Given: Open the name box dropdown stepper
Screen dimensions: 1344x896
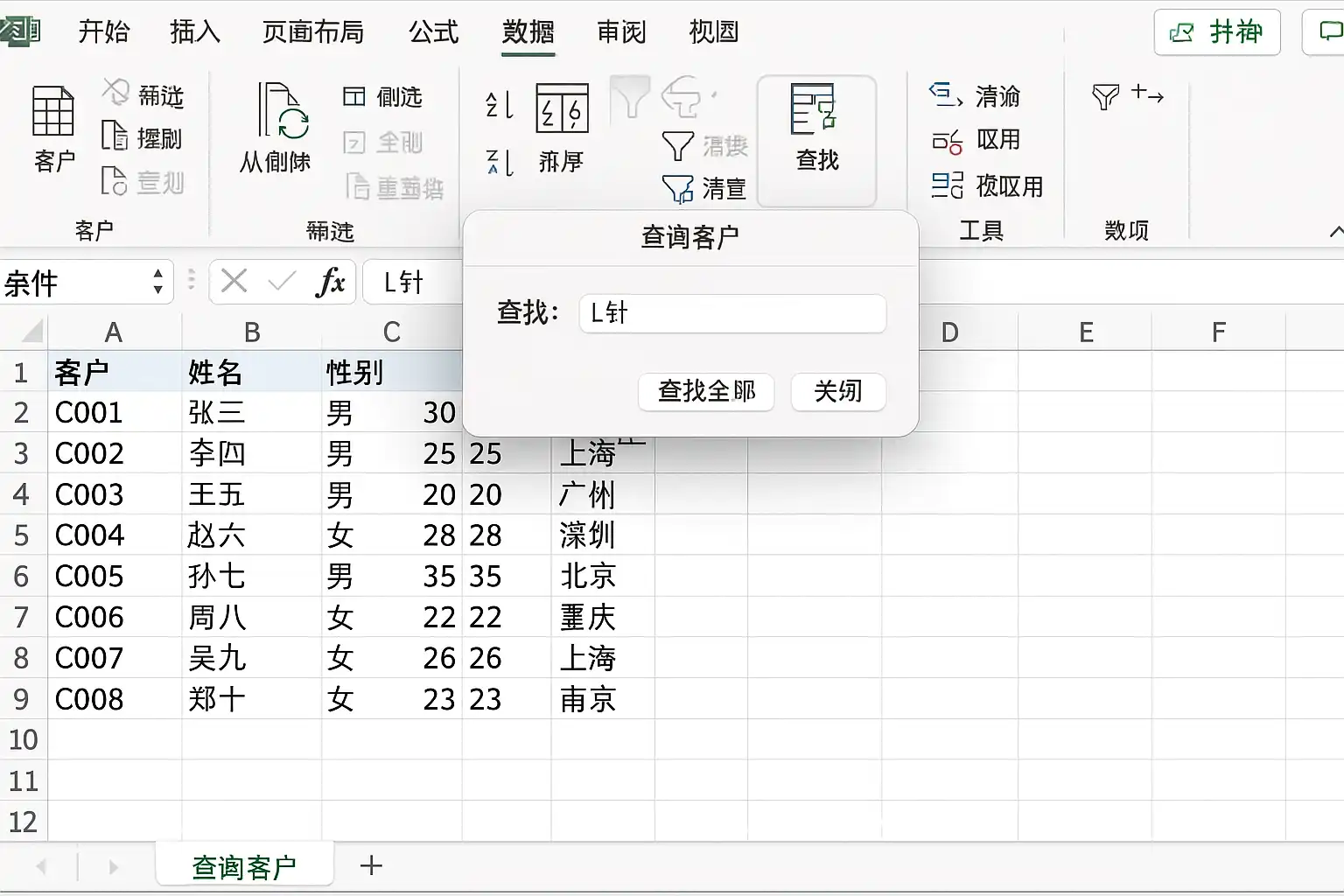Looking at the screenshot, I should click(x=157, y=282).
